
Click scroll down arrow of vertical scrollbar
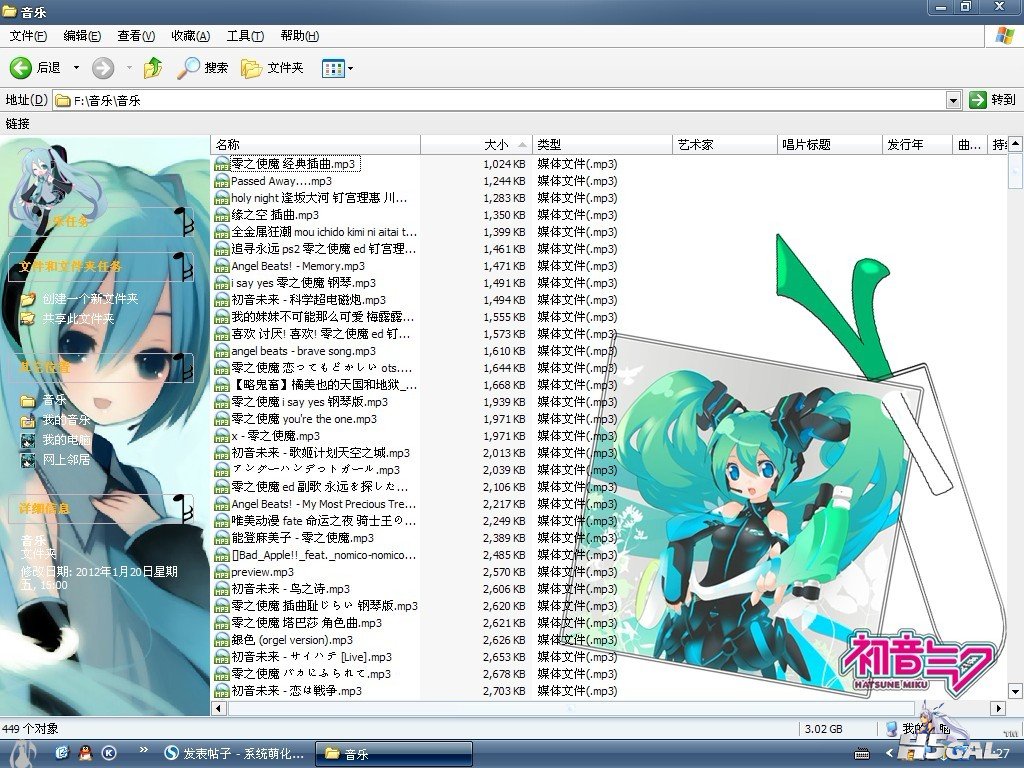click(1015, 690)
